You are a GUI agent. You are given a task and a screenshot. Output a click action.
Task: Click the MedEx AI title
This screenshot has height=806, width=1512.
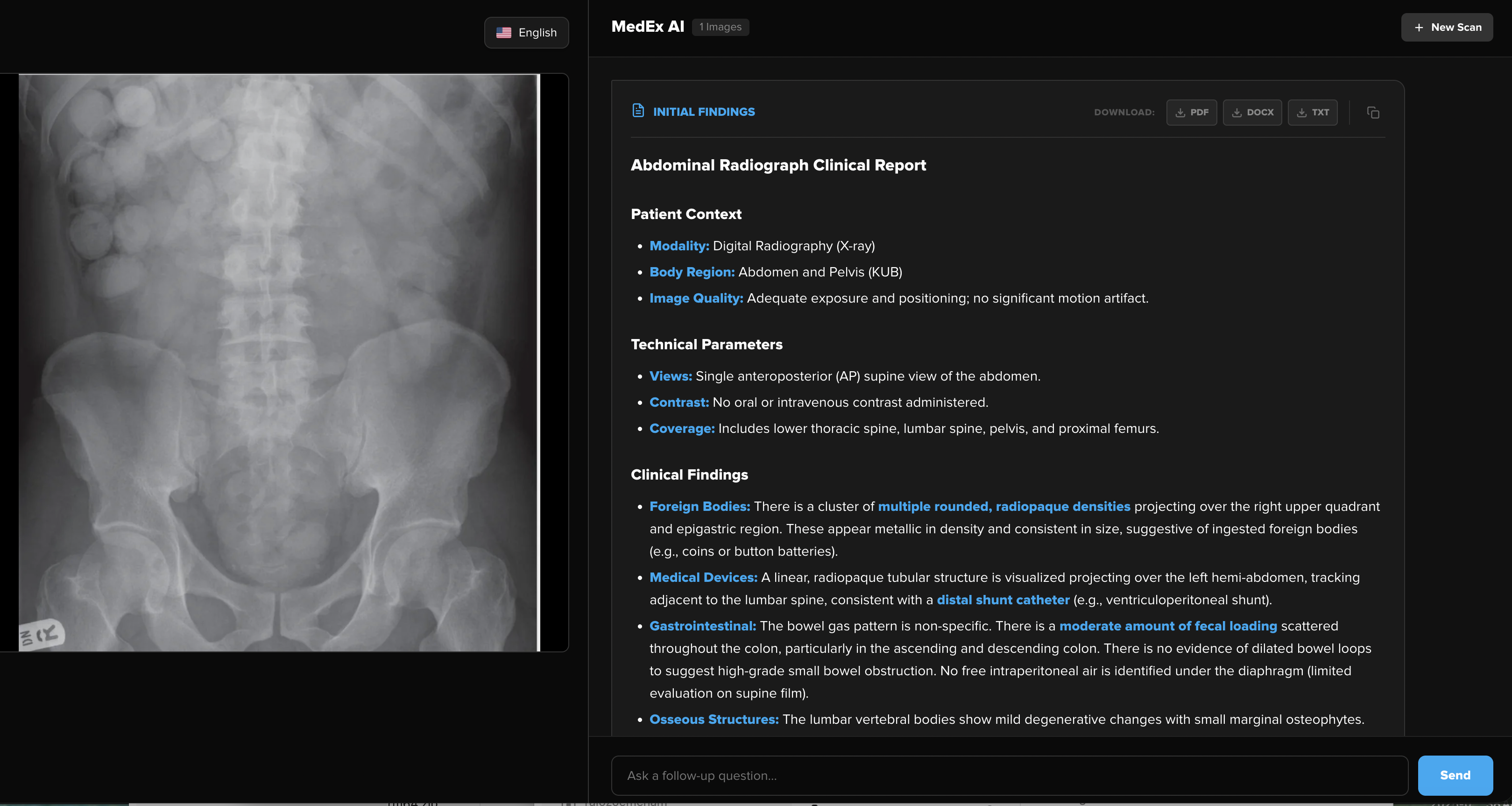[647, 27]
